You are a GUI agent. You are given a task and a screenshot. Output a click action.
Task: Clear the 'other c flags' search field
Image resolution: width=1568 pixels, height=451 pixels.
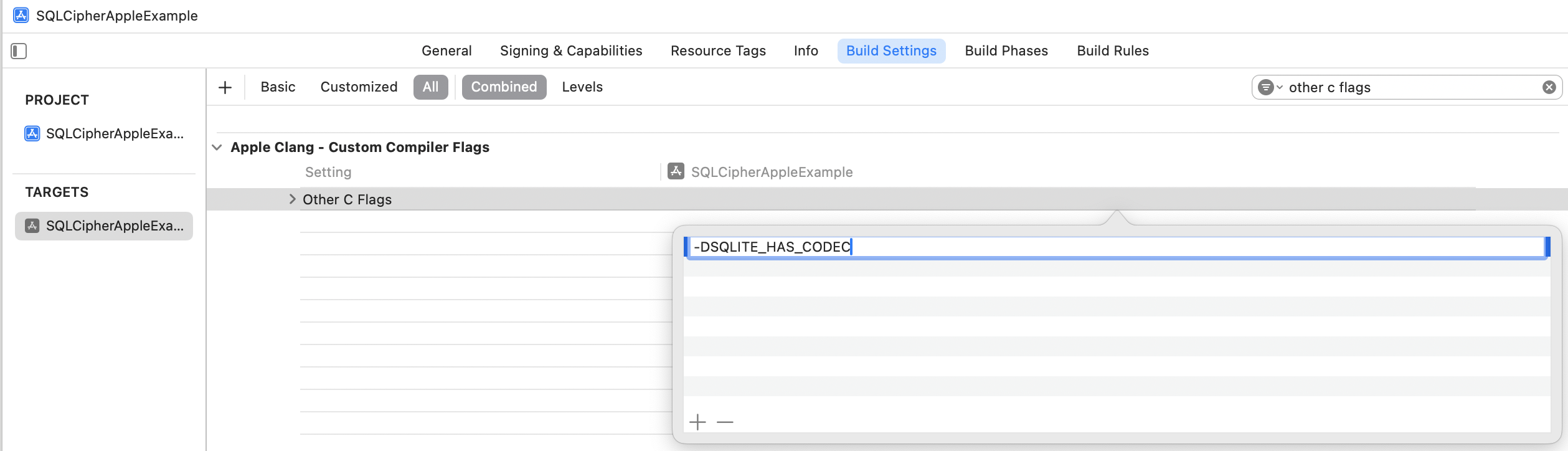[1549, 87]
